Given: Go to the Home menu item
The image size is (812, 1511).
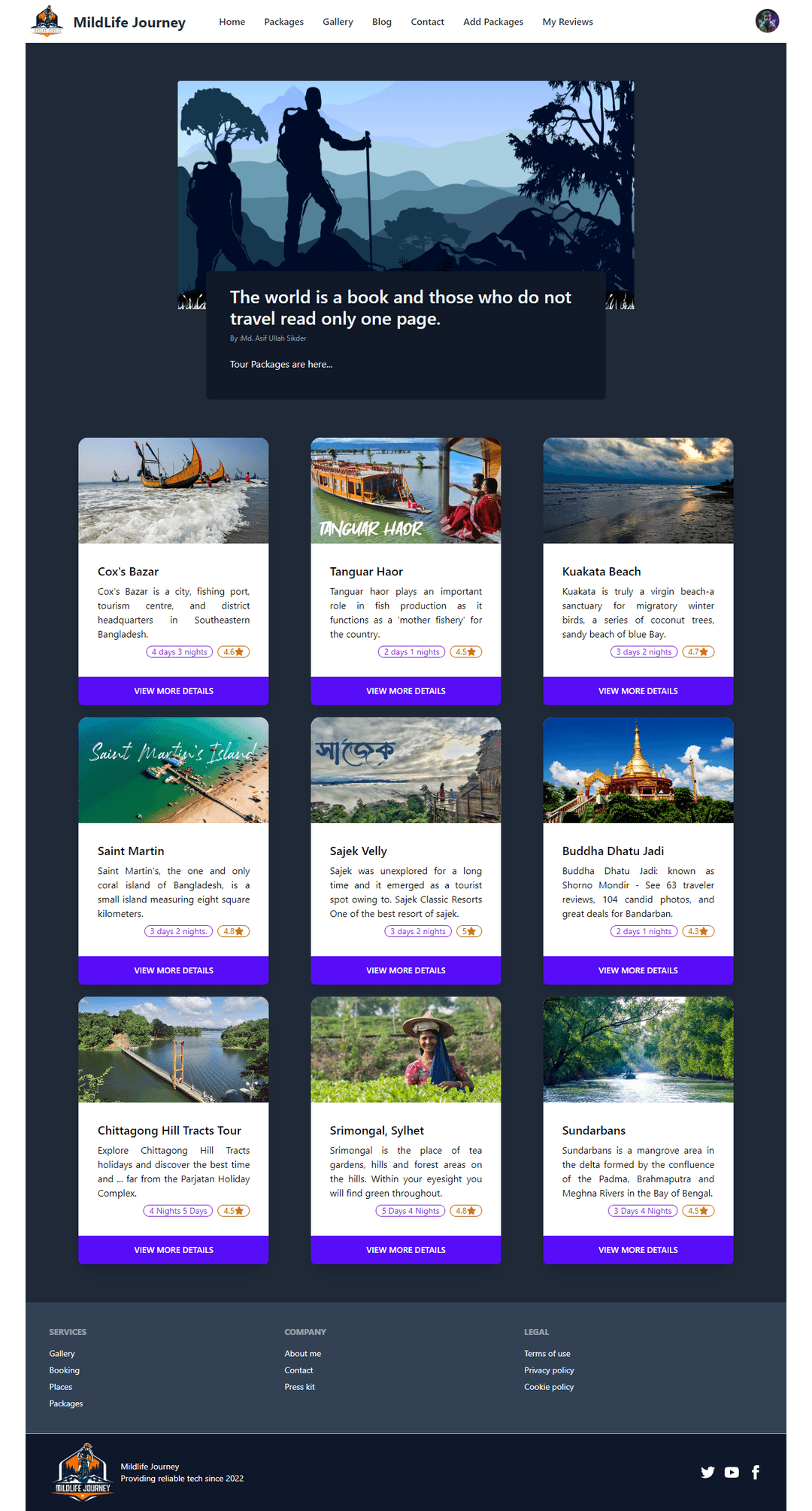Looking at the screenshot, I should tap(232, 22).
